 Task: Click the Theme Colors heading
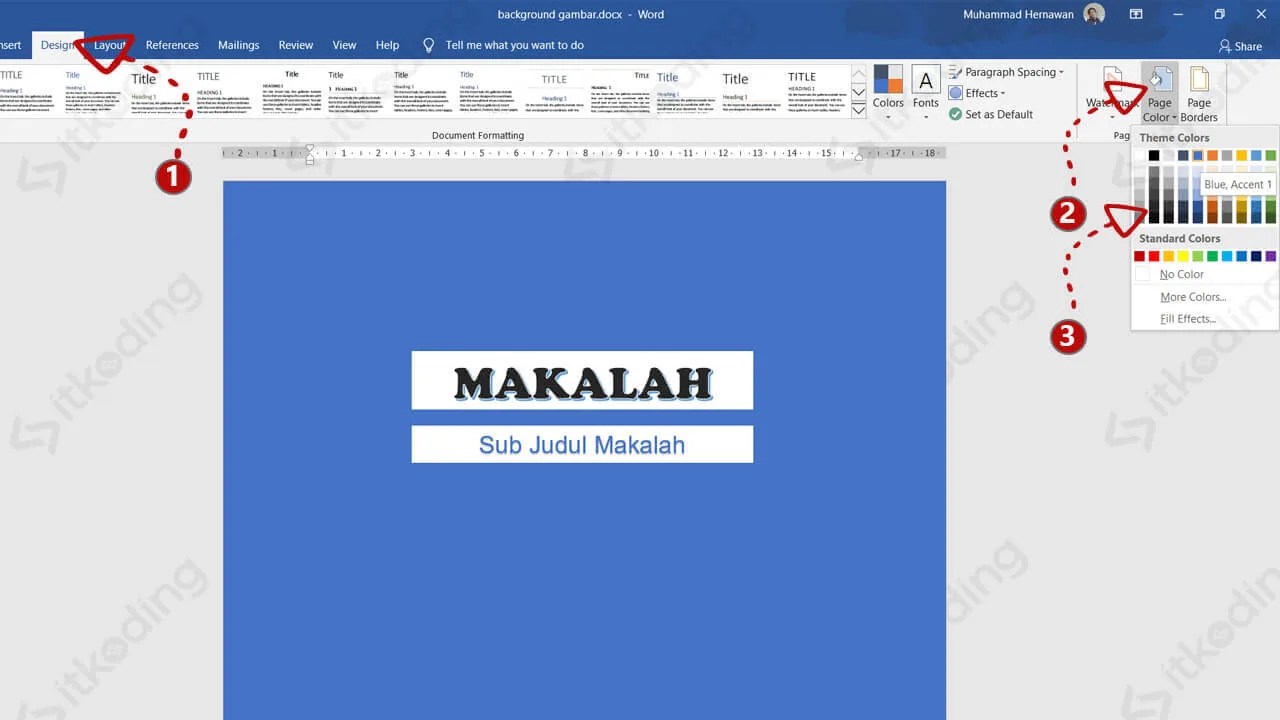click(1174, 138)
